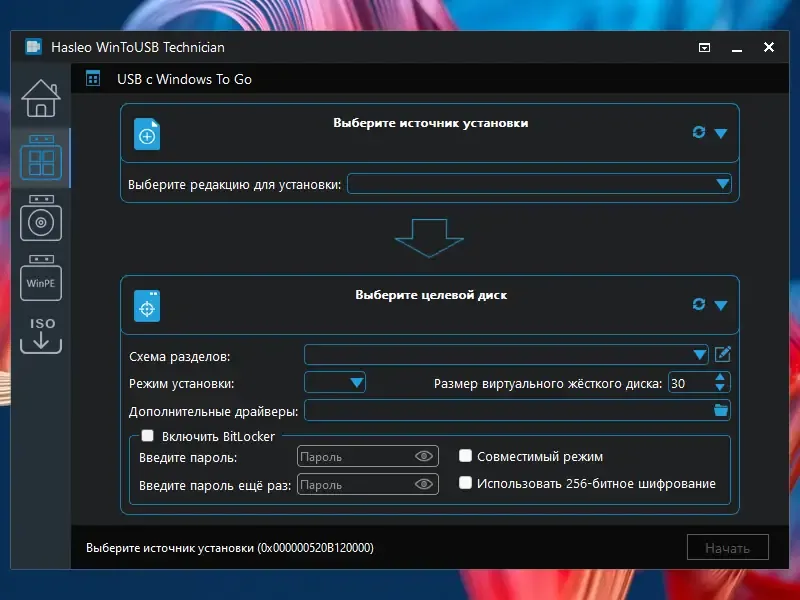Increase virtual hard disk size value
Viewport: 800px width, 600px height.
720,378
